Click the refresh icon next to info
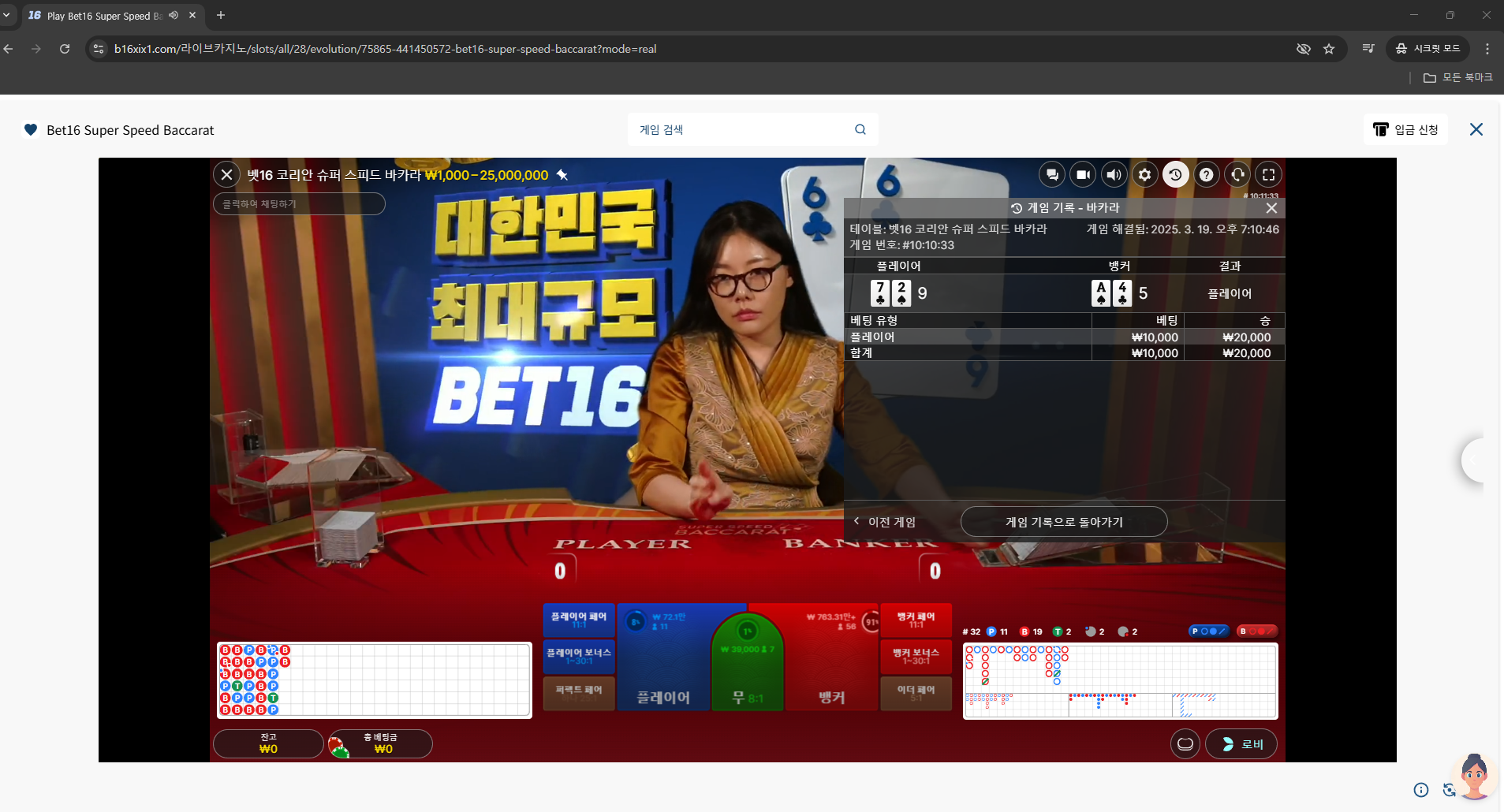Viewport: 1504px width, 812px height. coord(1448,790)
